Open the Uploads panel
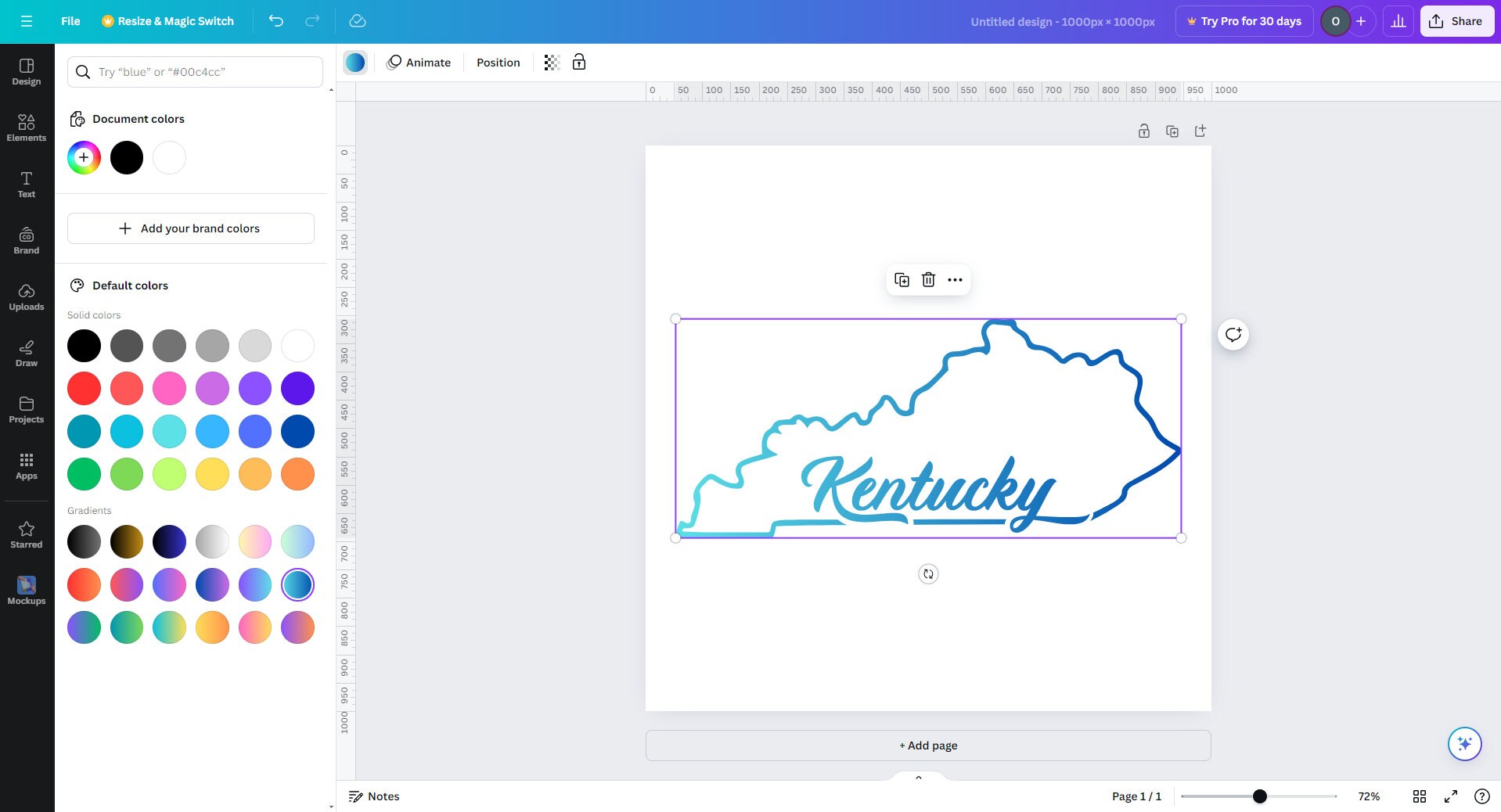This screenshot has width=1501, height=812. 26,296
